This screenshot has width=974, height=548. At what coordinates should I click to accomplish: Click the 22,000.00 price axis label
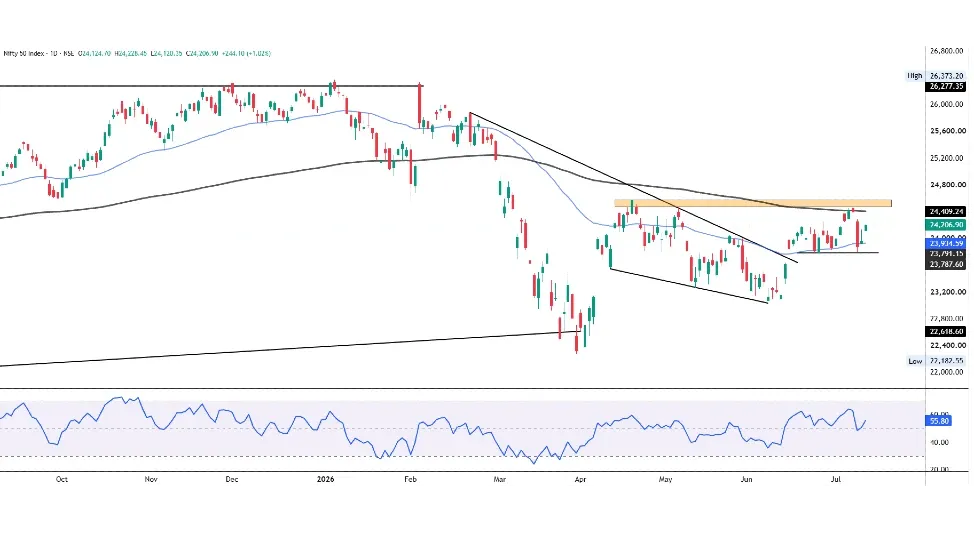click(x=947, y=372)
